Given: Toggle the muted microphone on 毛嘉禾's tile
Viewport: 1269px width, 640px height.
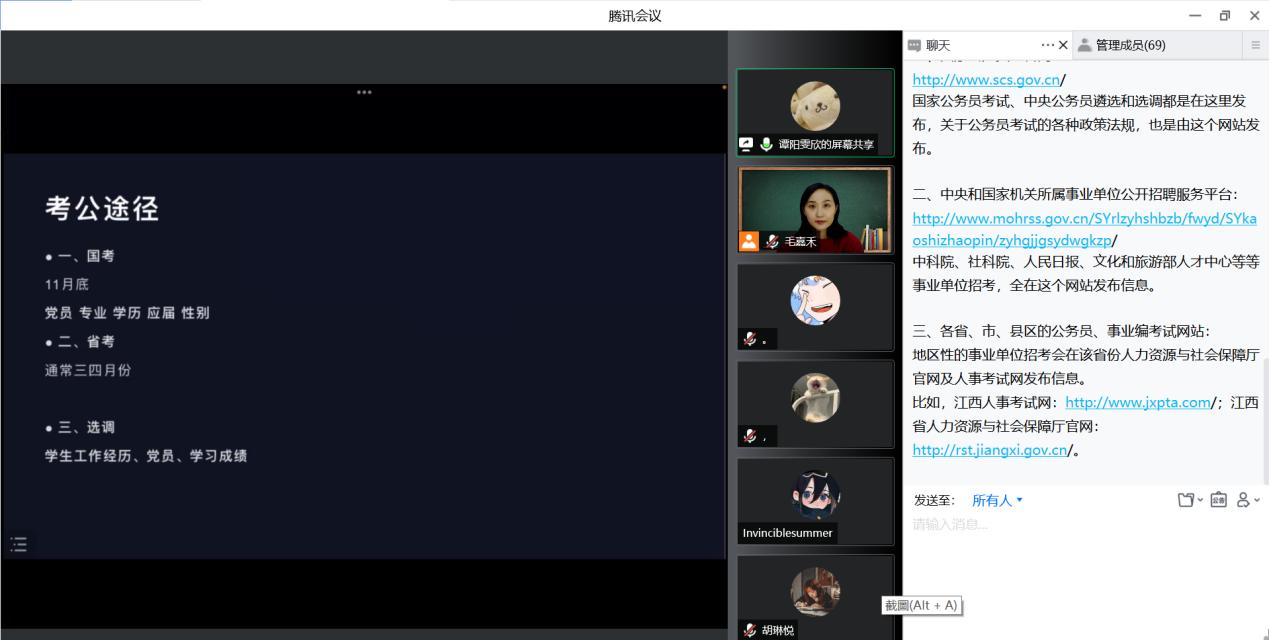Looking at the screenshot, I should 772,241.
